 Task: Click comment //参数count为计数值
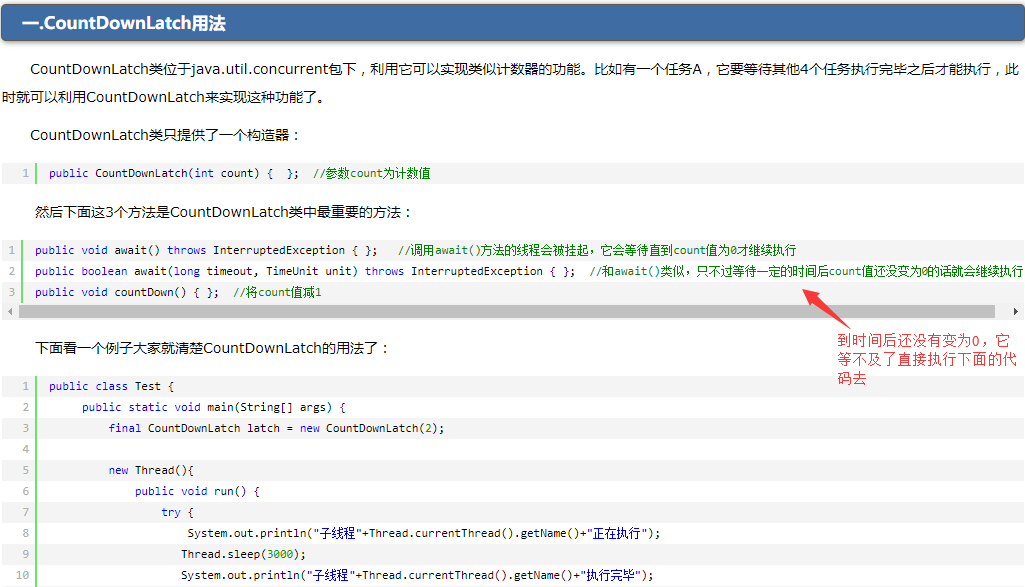tap(371, 173)
